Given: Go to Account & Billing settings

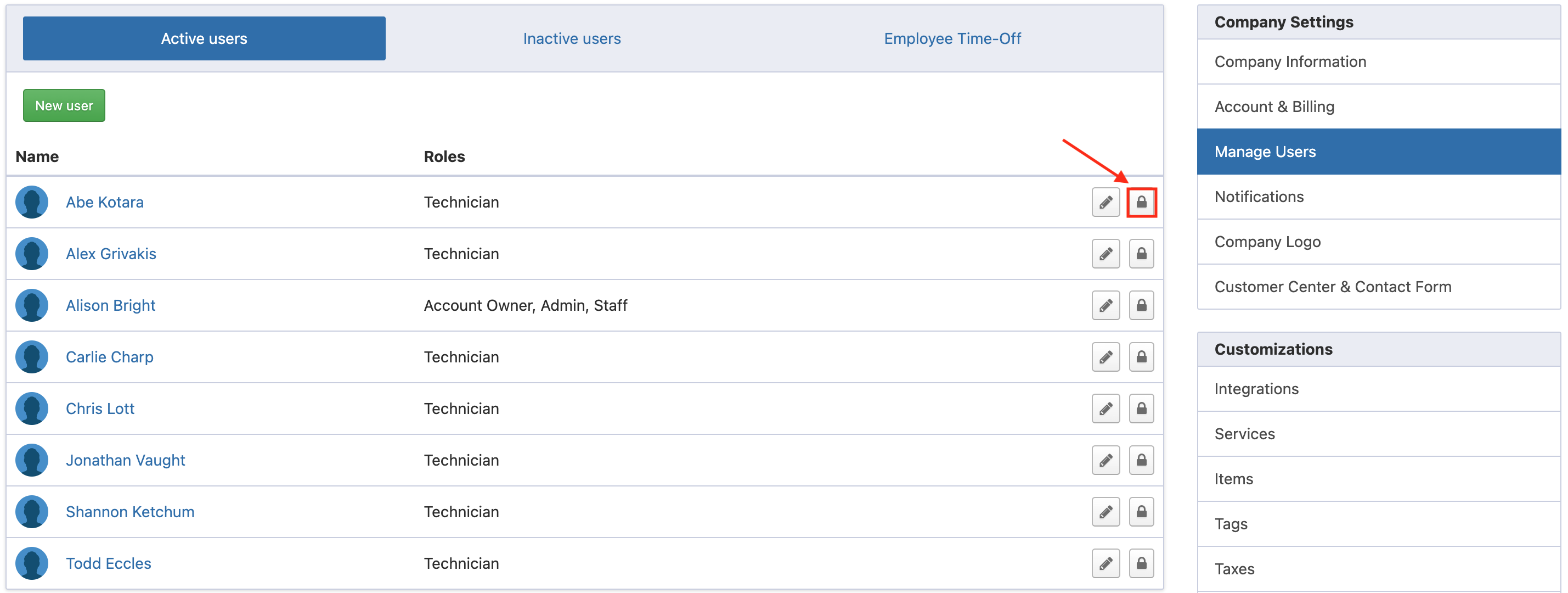Looking at the screenshot, I should click(1274, 107).
